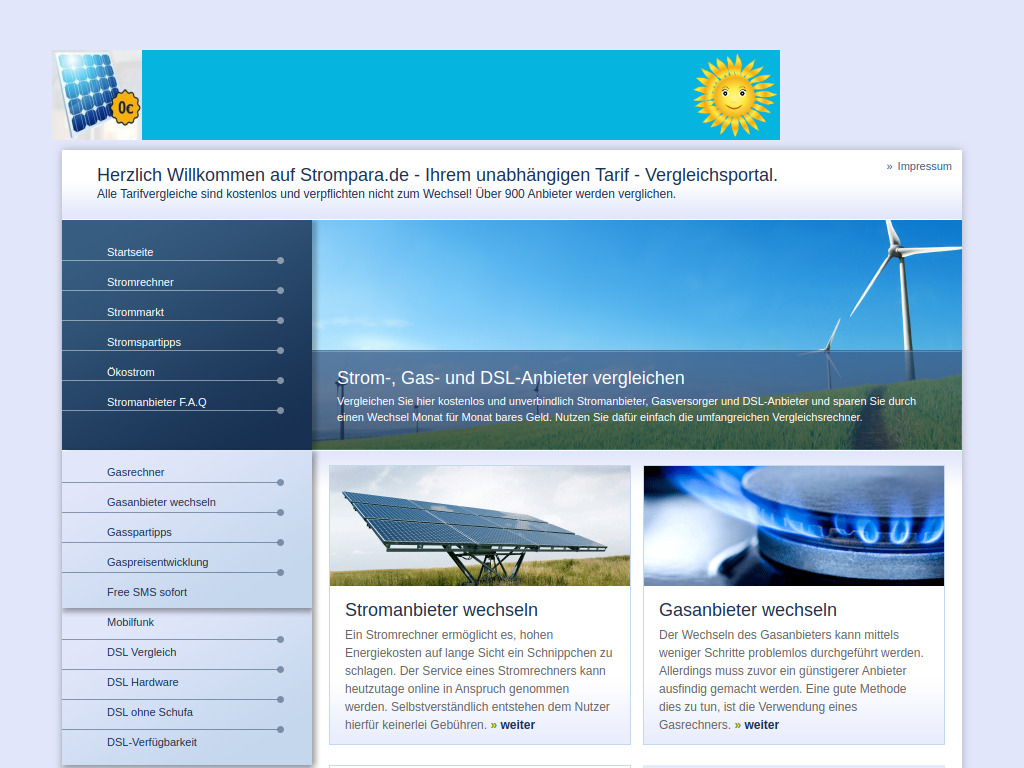The image size is (1024, 768).
Task: Click the solar panel thumbnail image
Action: (479, 524)
